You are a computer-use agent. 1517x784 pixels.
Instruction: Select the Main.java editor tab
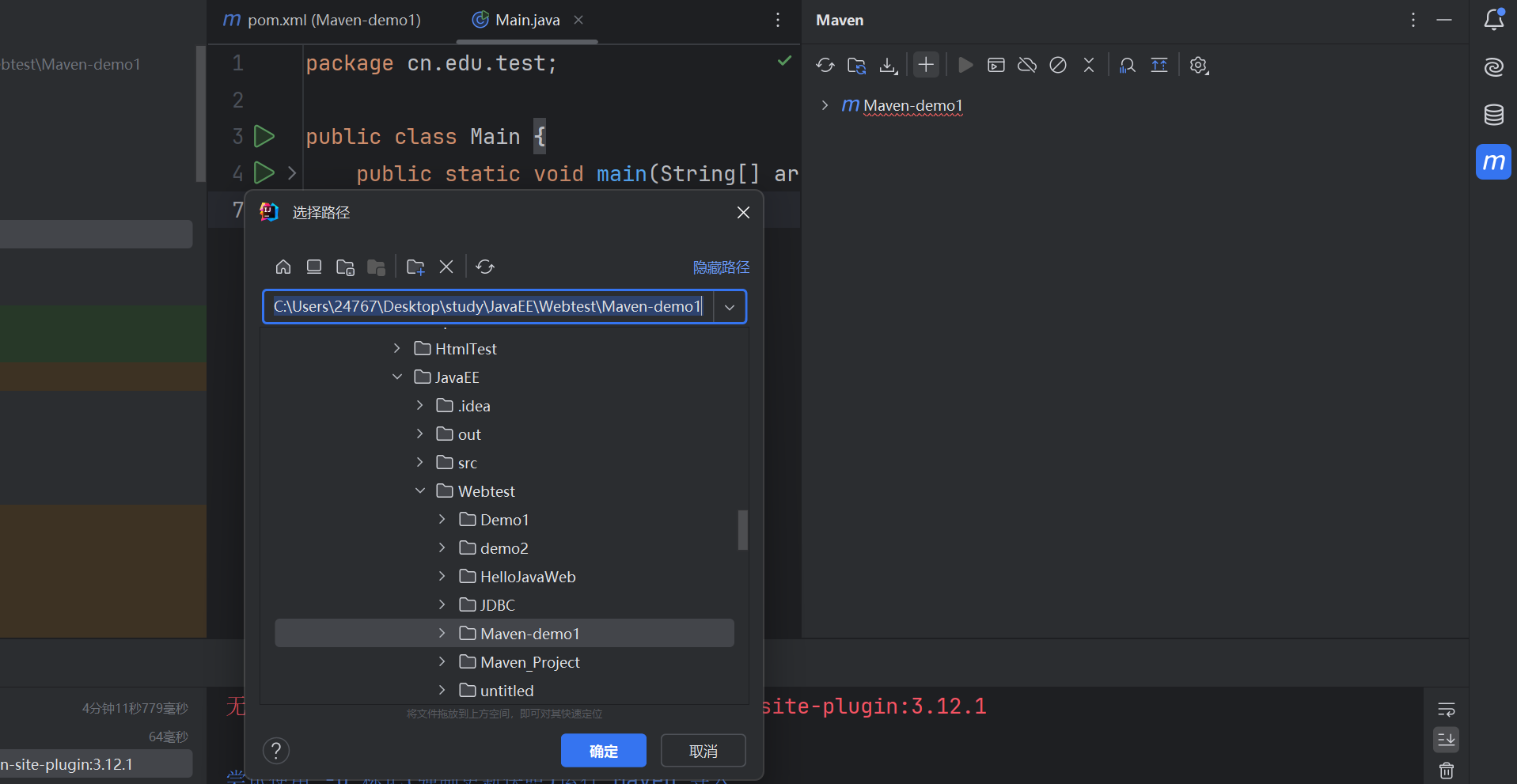click(526, 20)
